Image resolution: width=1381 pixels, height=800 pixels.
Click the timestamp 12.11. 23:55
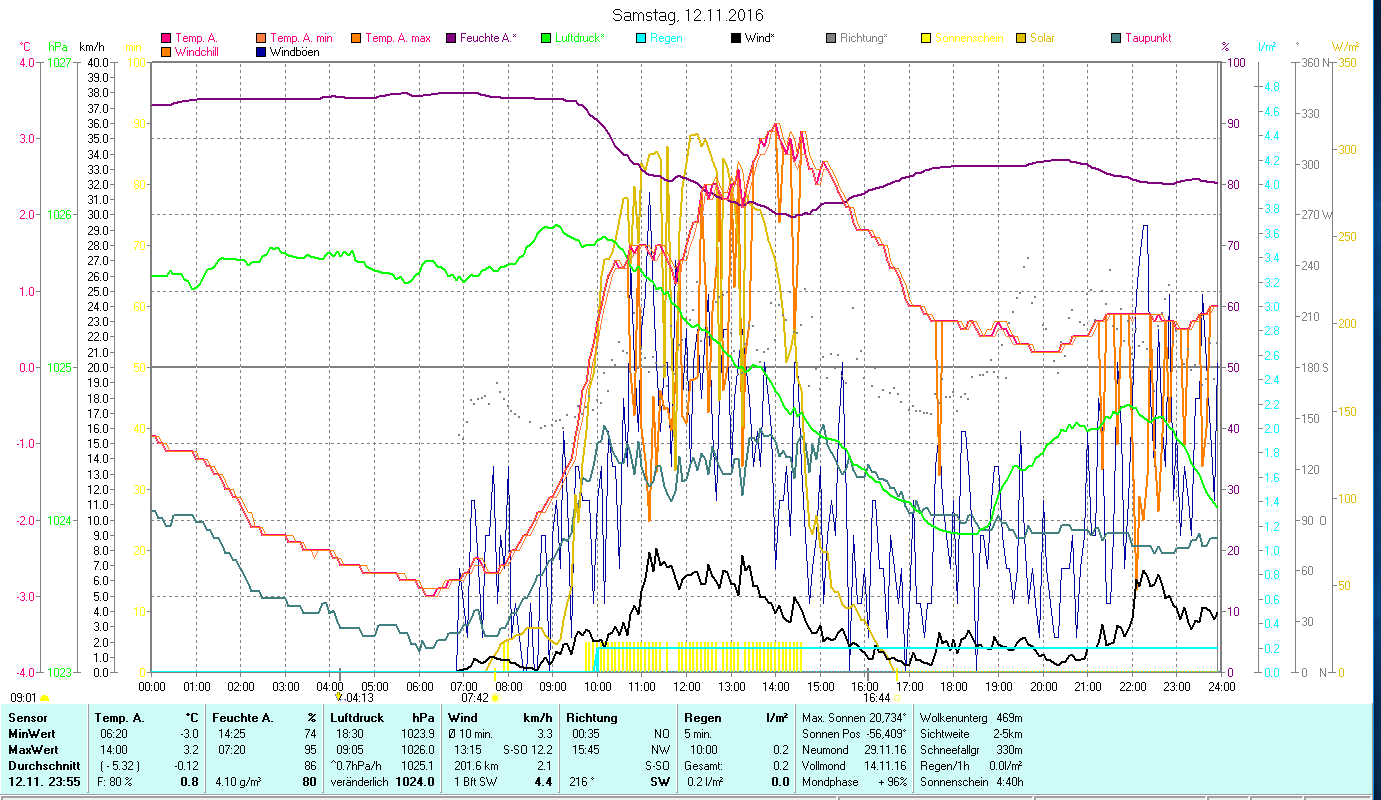[45, 782]
